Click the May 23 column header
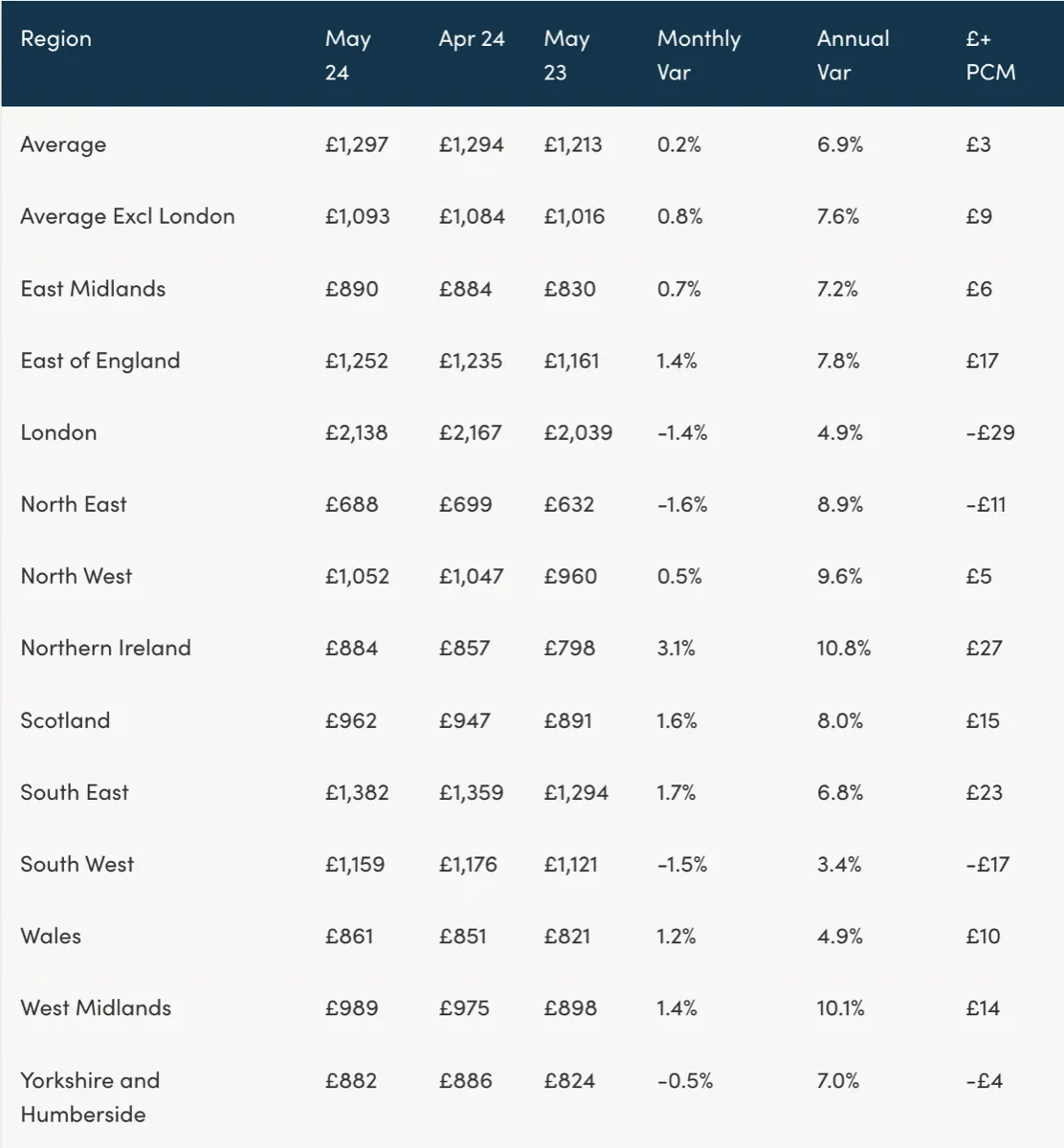Viewport: 1064px width, 1148px height. 566,55
